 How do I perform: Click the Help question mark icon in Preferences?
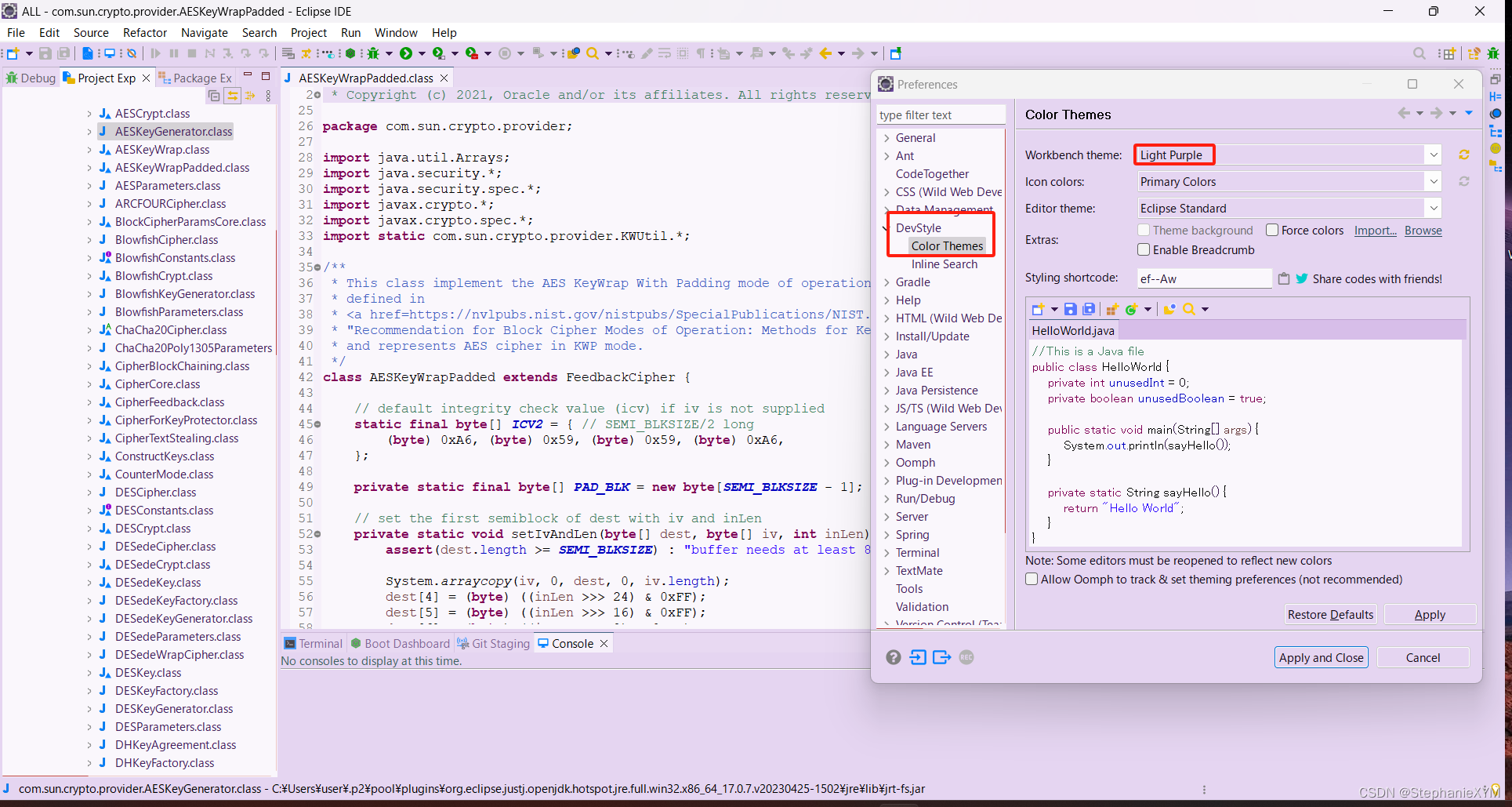click(x=894, y=657)
